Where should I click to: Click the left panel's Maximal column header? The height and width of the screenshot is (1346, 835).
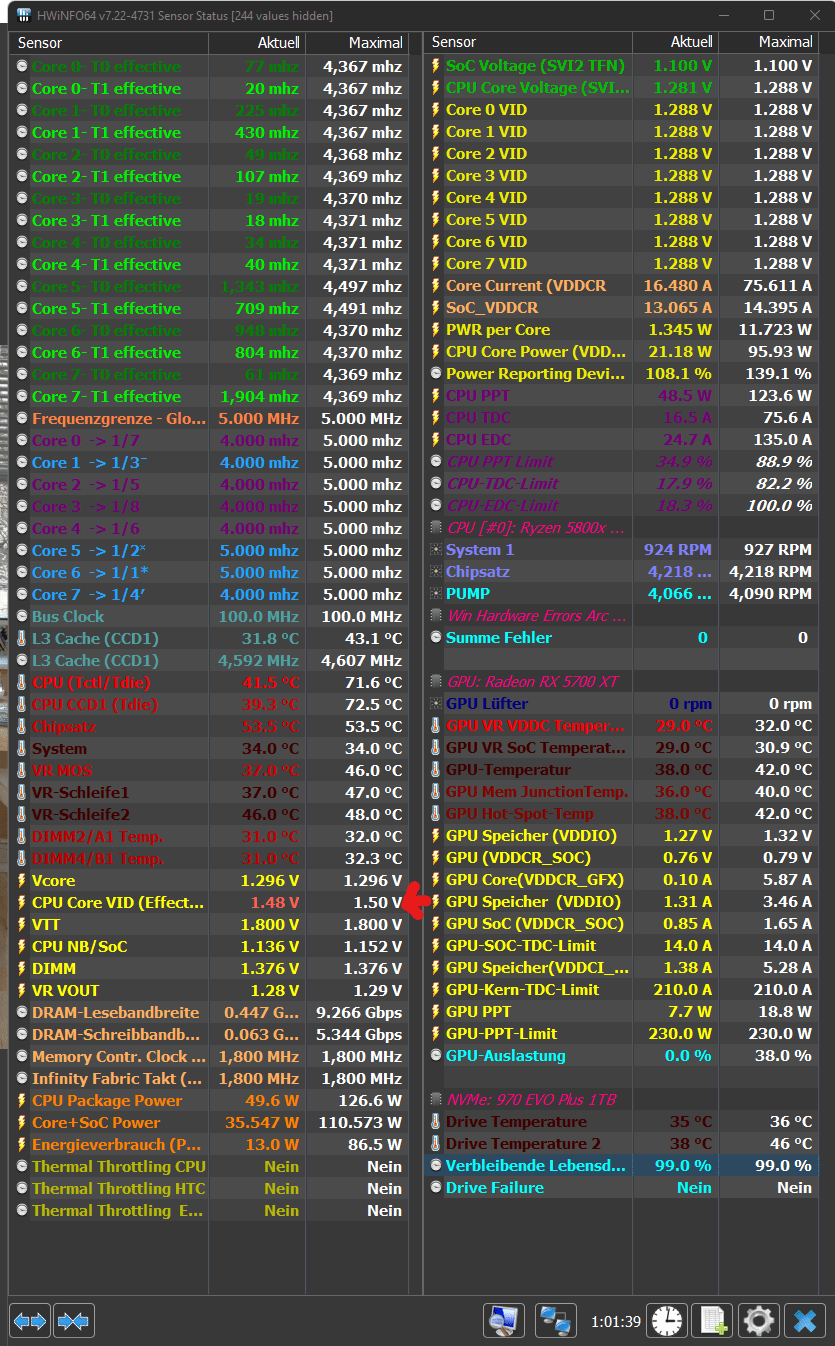(x=357, y=43)
